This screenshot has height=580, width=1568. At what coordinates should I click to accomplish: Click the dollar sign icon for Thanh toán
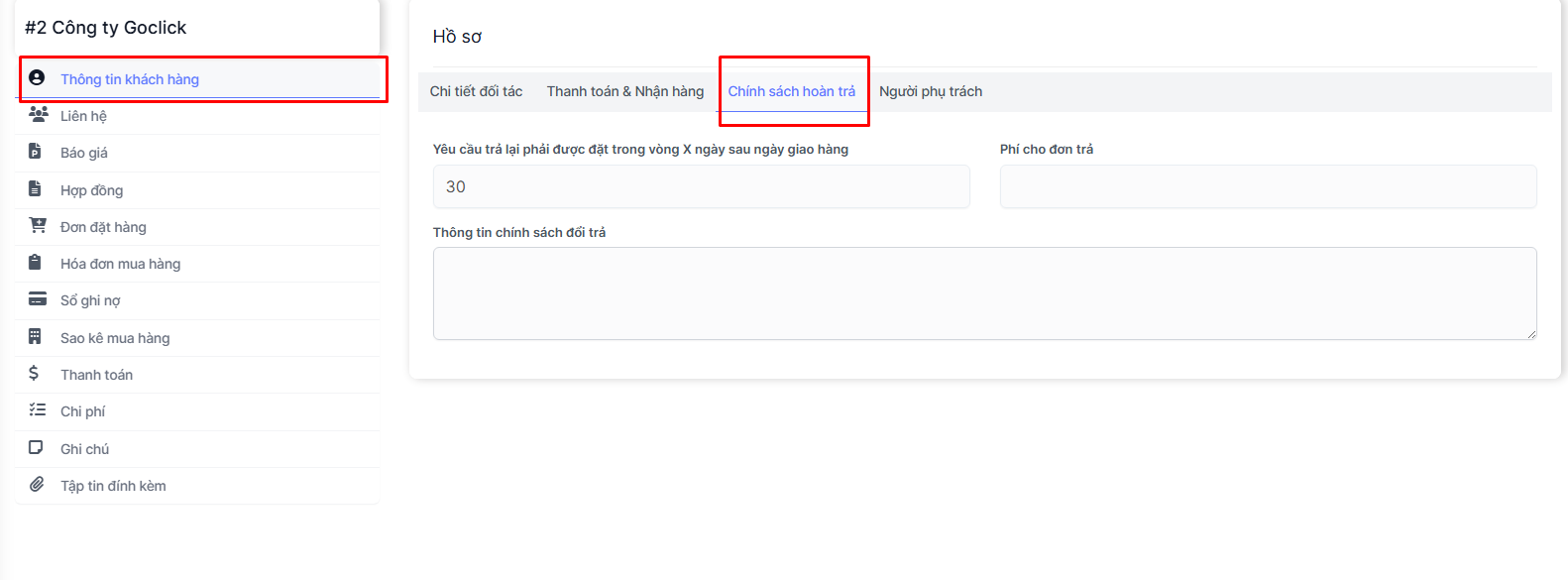coord(34,374)
